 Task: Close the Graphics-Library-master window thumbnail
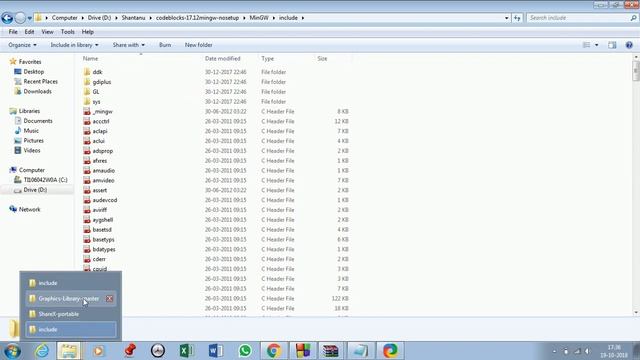pyautogui.click(x=109, y=299)
